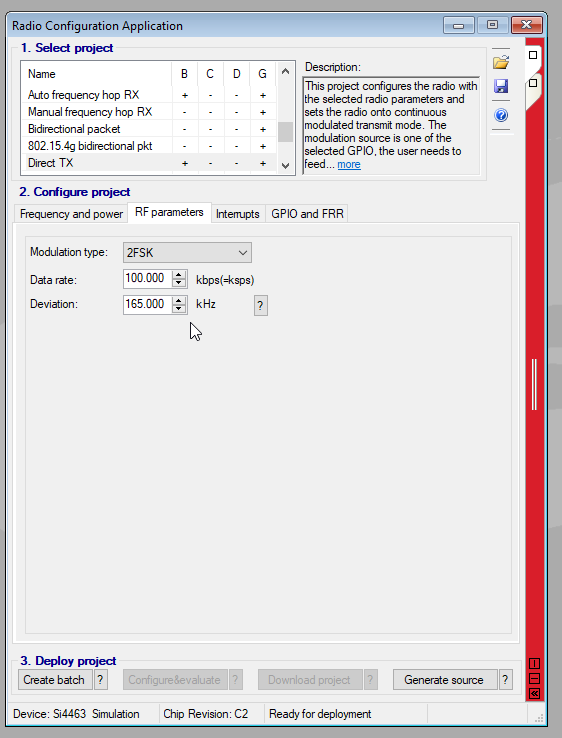The height and width of the screenshot is (738, 562).
Task: Switch to Frequency and power tab
Action: click(71, 214)
